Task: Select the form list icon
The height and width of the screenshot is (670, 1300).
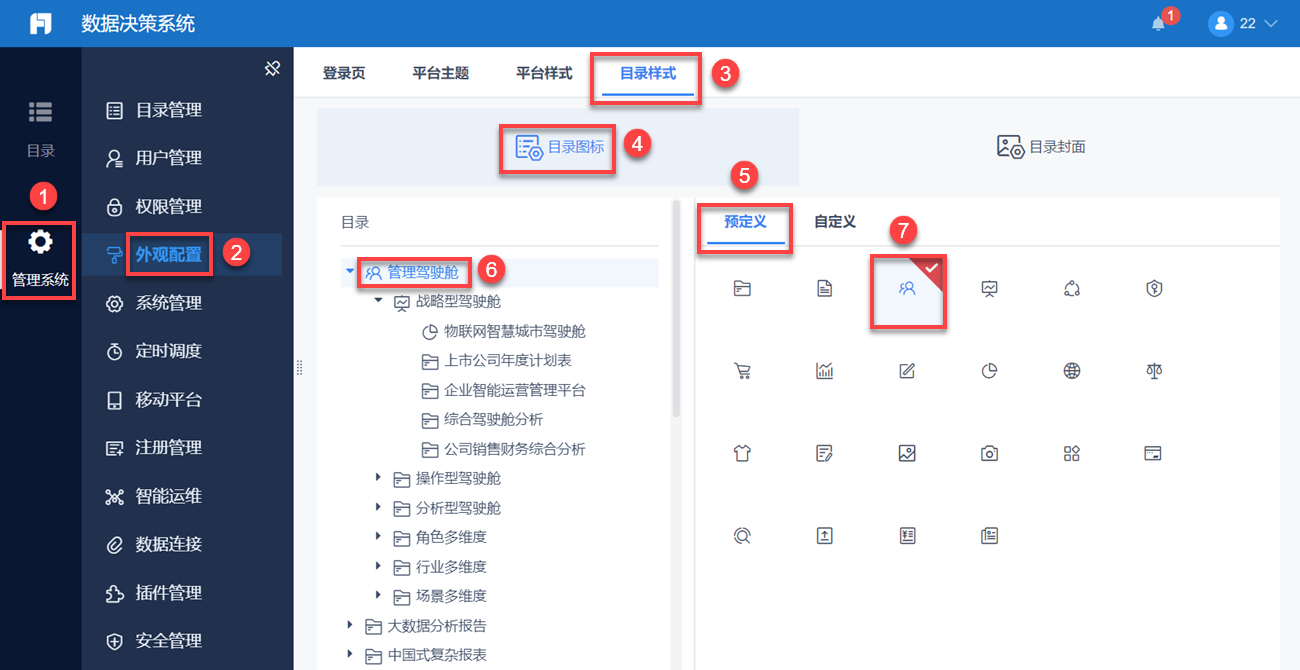Action: coord(907,535)
